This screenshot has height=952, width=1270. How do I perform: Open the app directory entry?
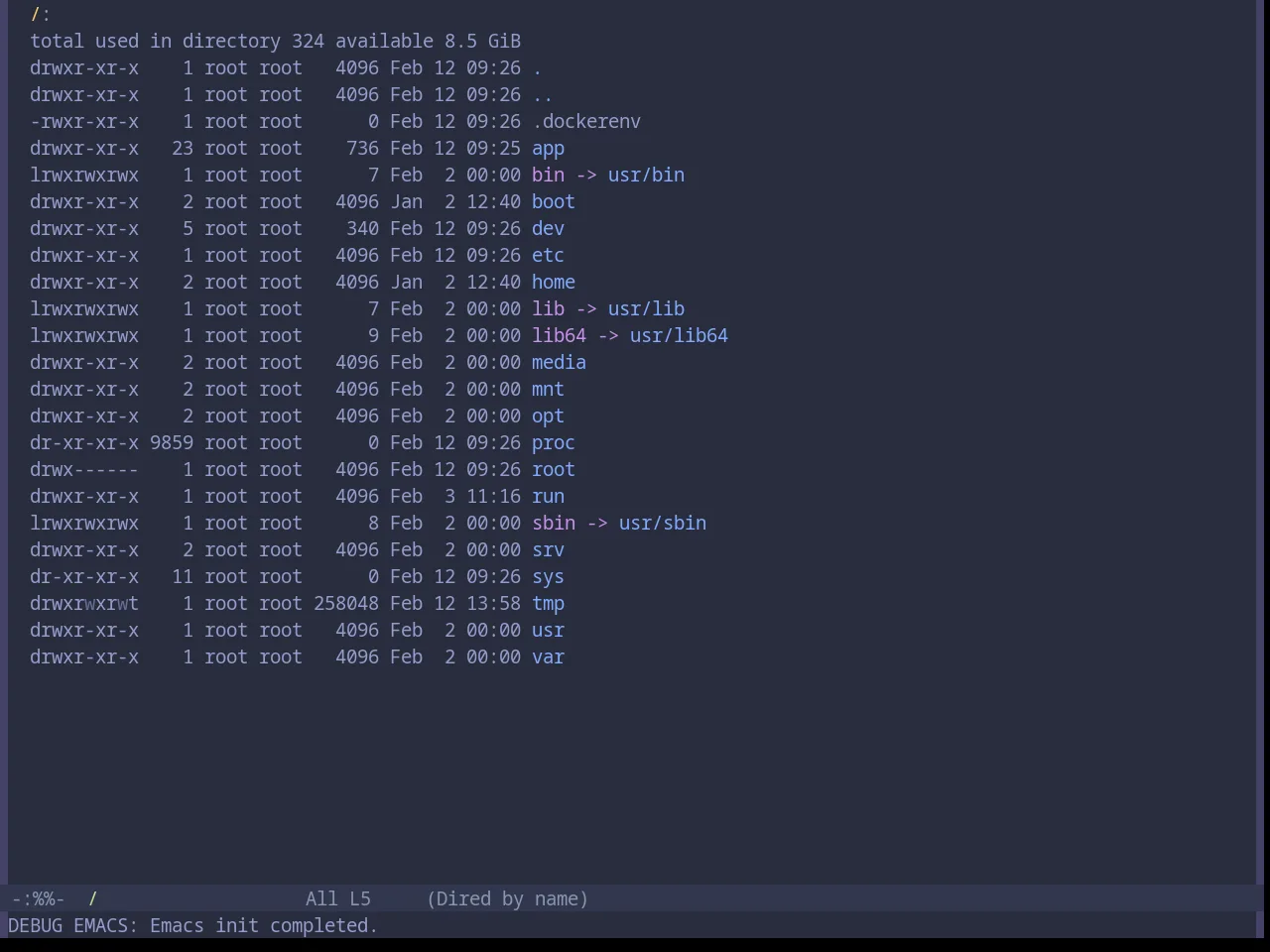(548, 149)
